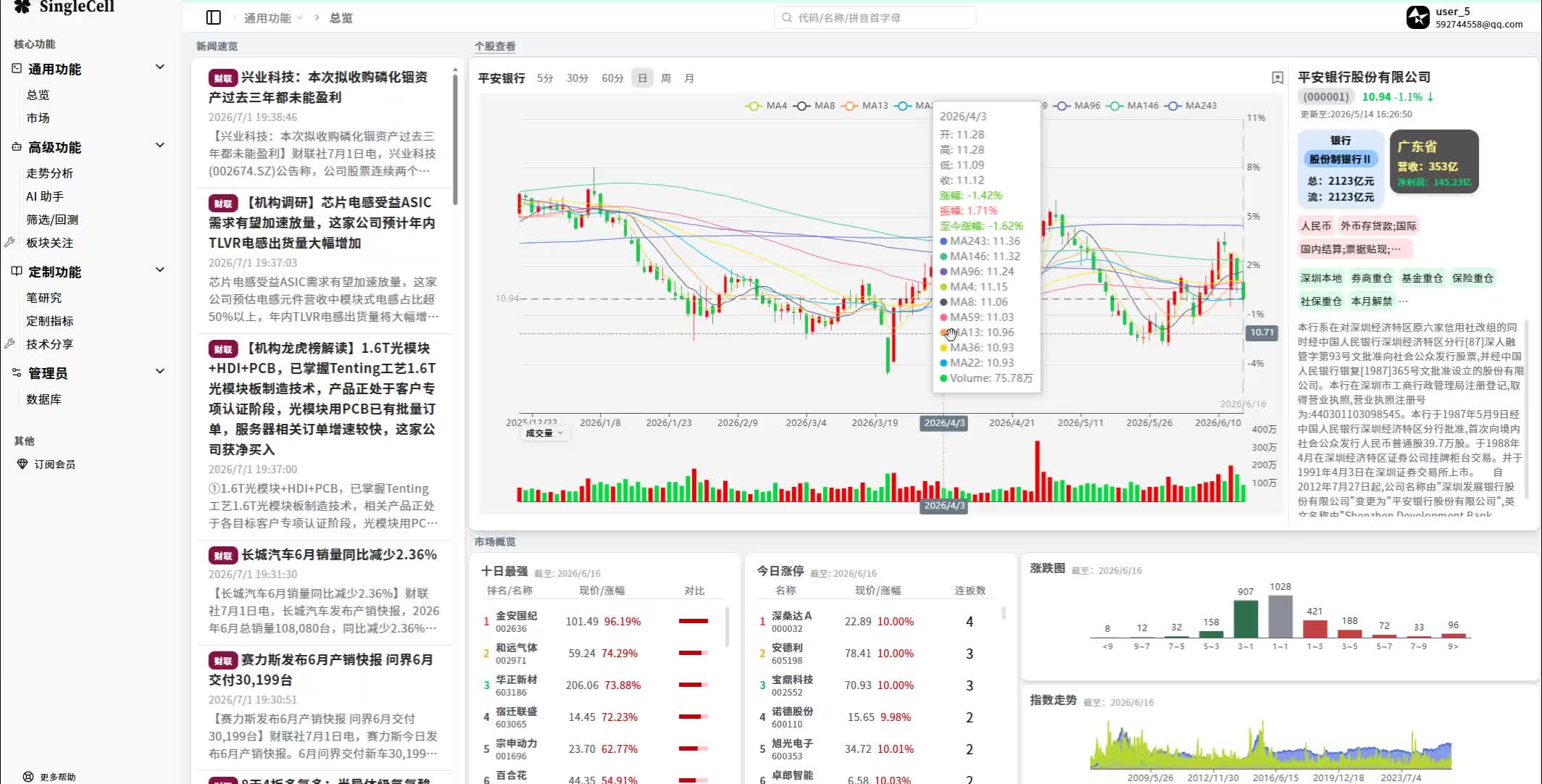
Task: Expand more tags ellipsis after 本月解禁
Action: (1404, 301)
